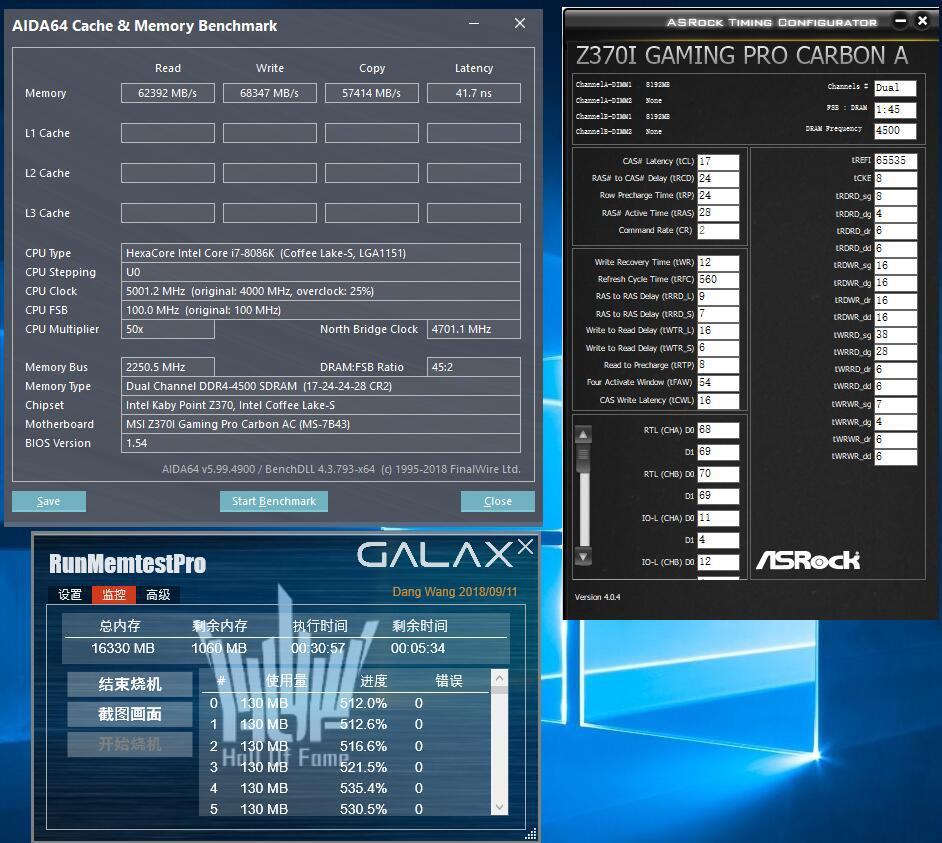Viewport: 942px width, 843px height.
Task: Click the CPU Clock value 5001.2 MHz
Action: coord(321,291)
